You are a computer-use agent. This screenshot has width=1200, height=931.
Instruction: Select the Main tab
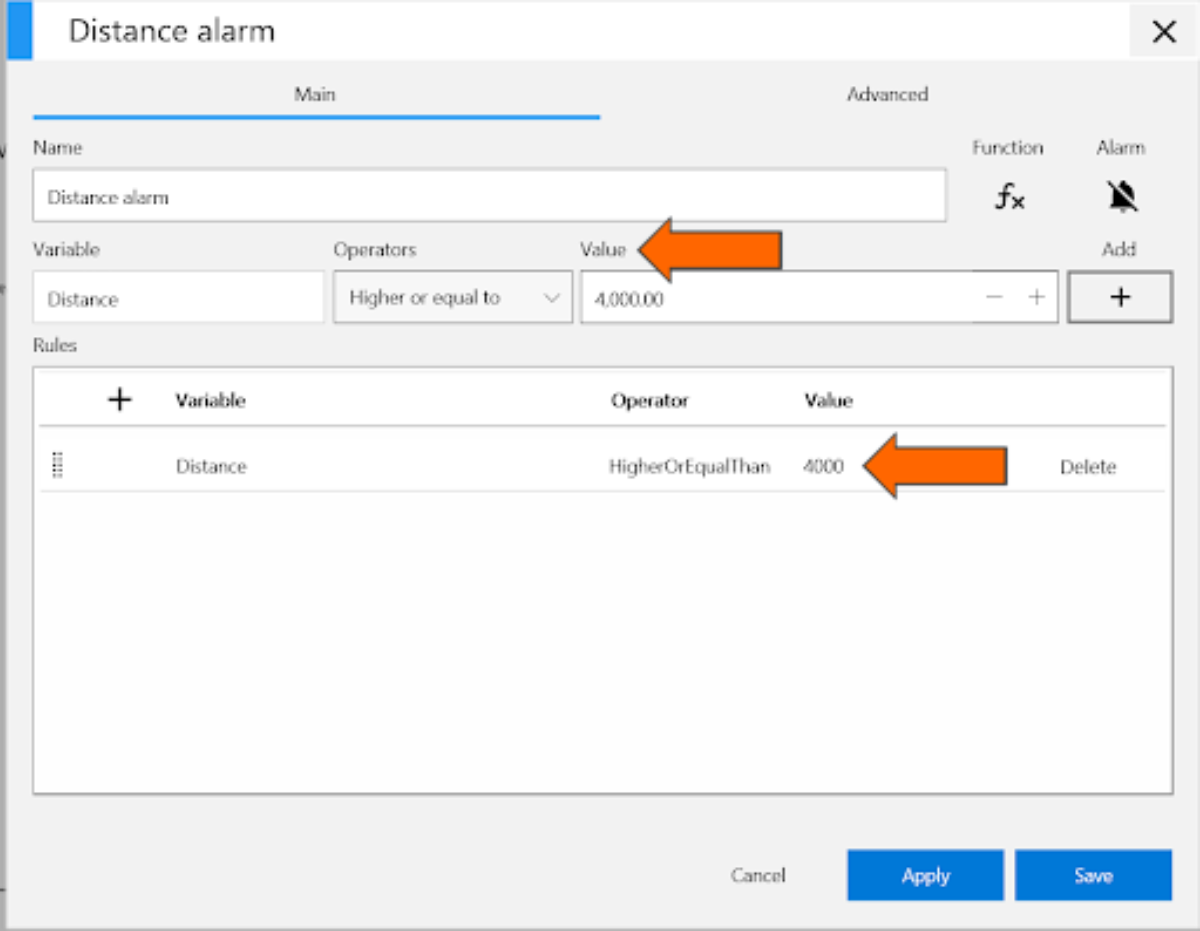coord(315,94)
